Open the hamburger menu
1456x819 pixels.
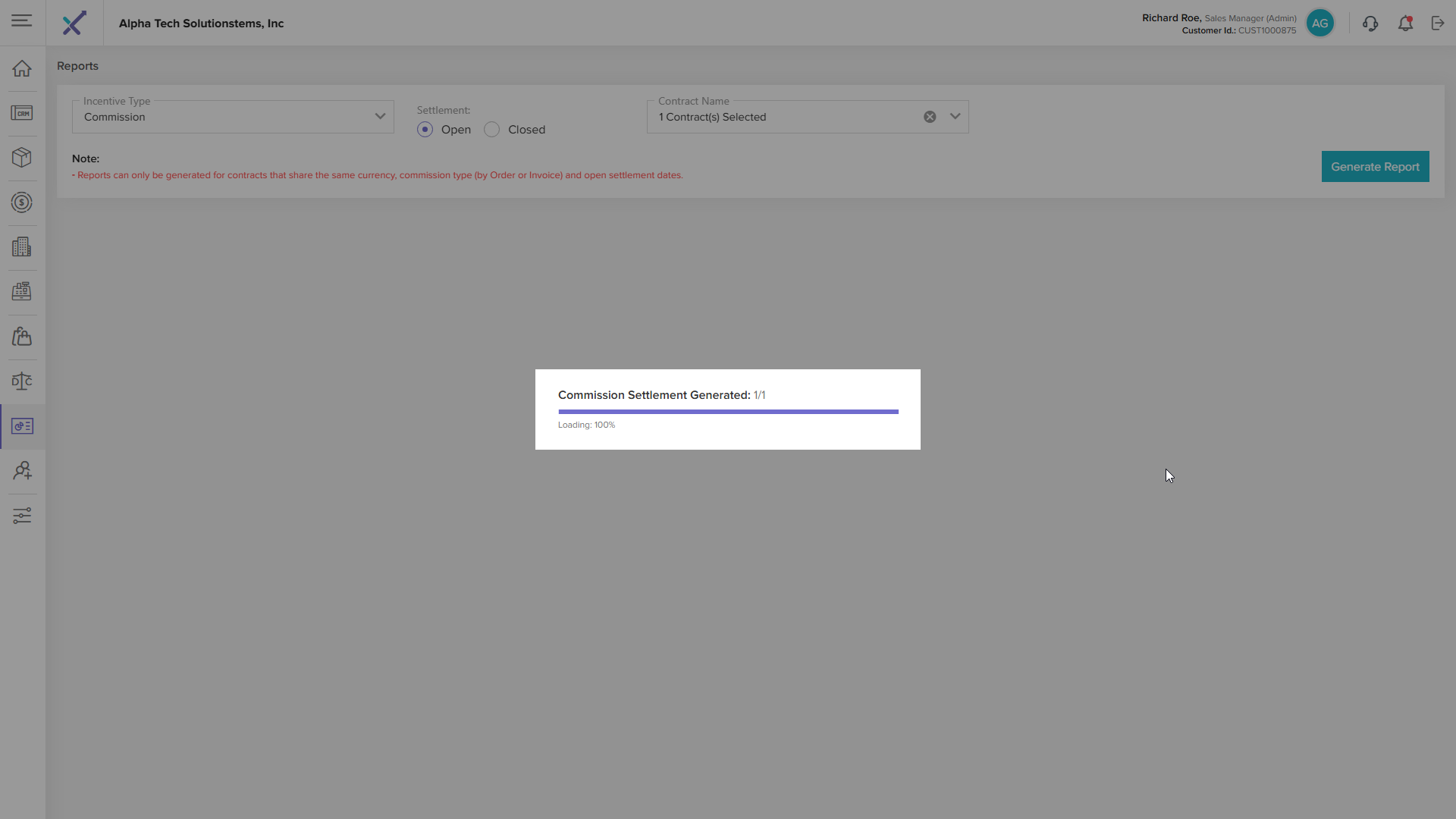click(x=22, y=20)
